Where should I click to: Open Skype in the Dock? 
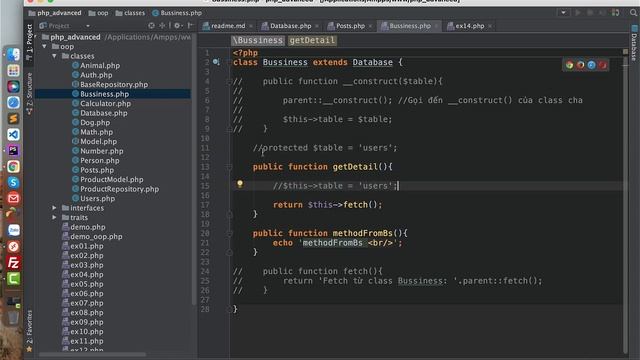tap(13, 182)
